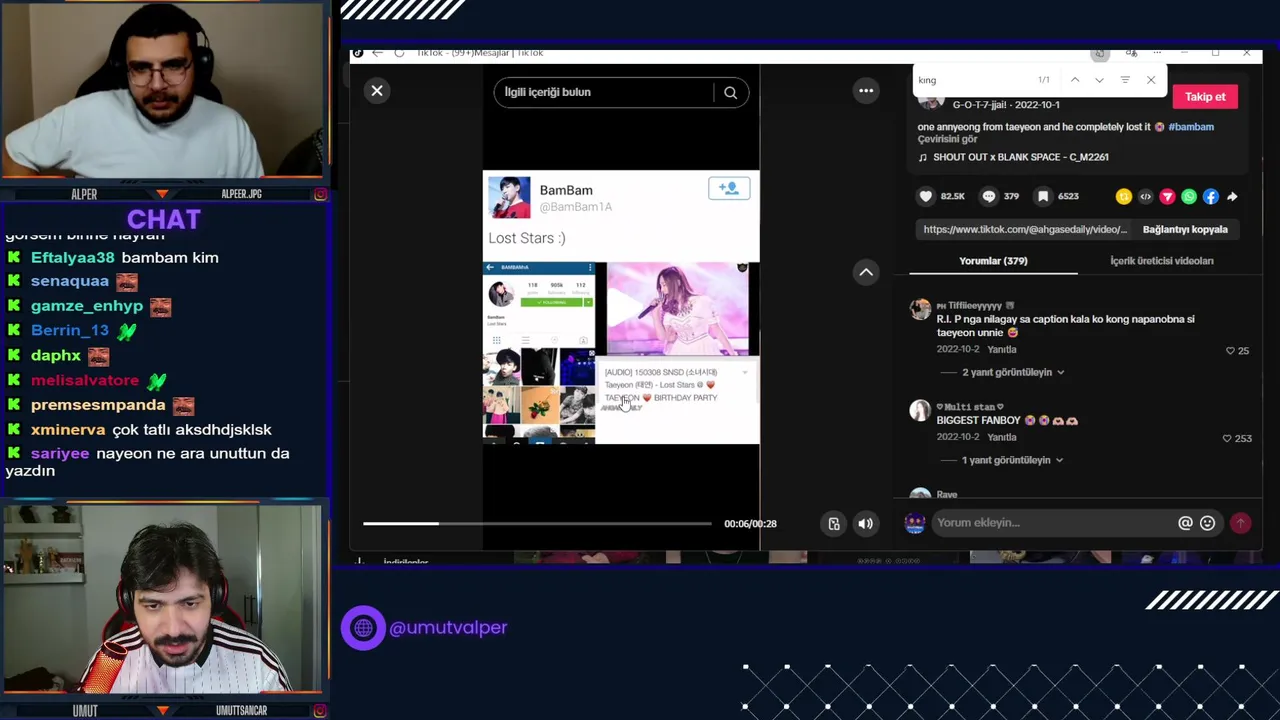Like the video with heart icon
Viewport: 1280px width, 720px height.
(926, 196)
